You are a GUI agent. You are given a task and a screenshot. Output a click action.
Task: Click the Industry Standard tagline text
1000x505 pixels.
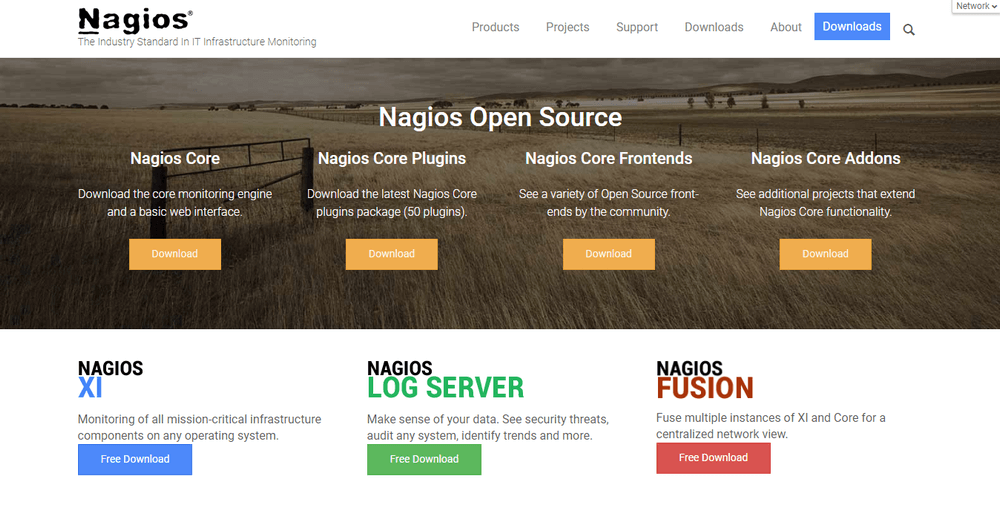pos(197,42)
